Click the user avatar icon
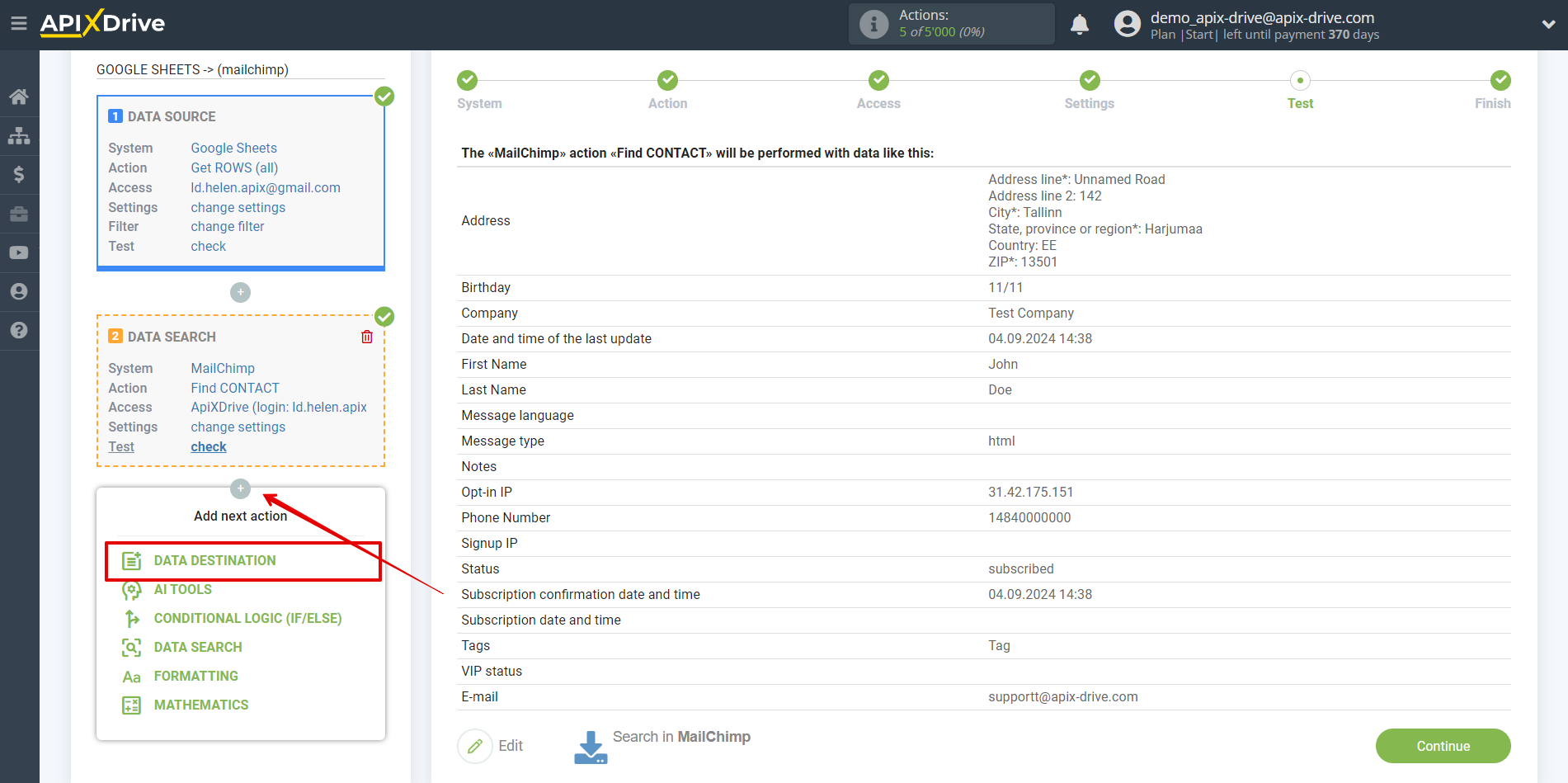The width and height of the screenshot is (1568, 783). tap(1127, 24)
